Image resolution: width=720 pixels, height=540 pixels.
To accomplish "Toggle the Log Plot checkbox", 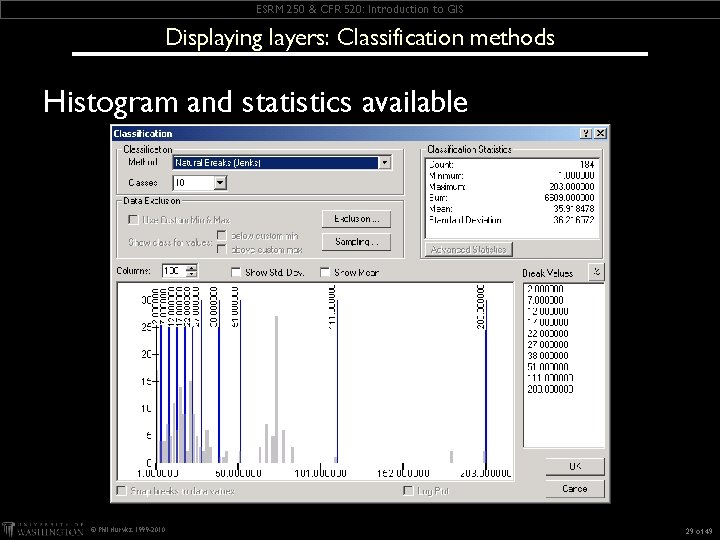I will coord(408,491).
